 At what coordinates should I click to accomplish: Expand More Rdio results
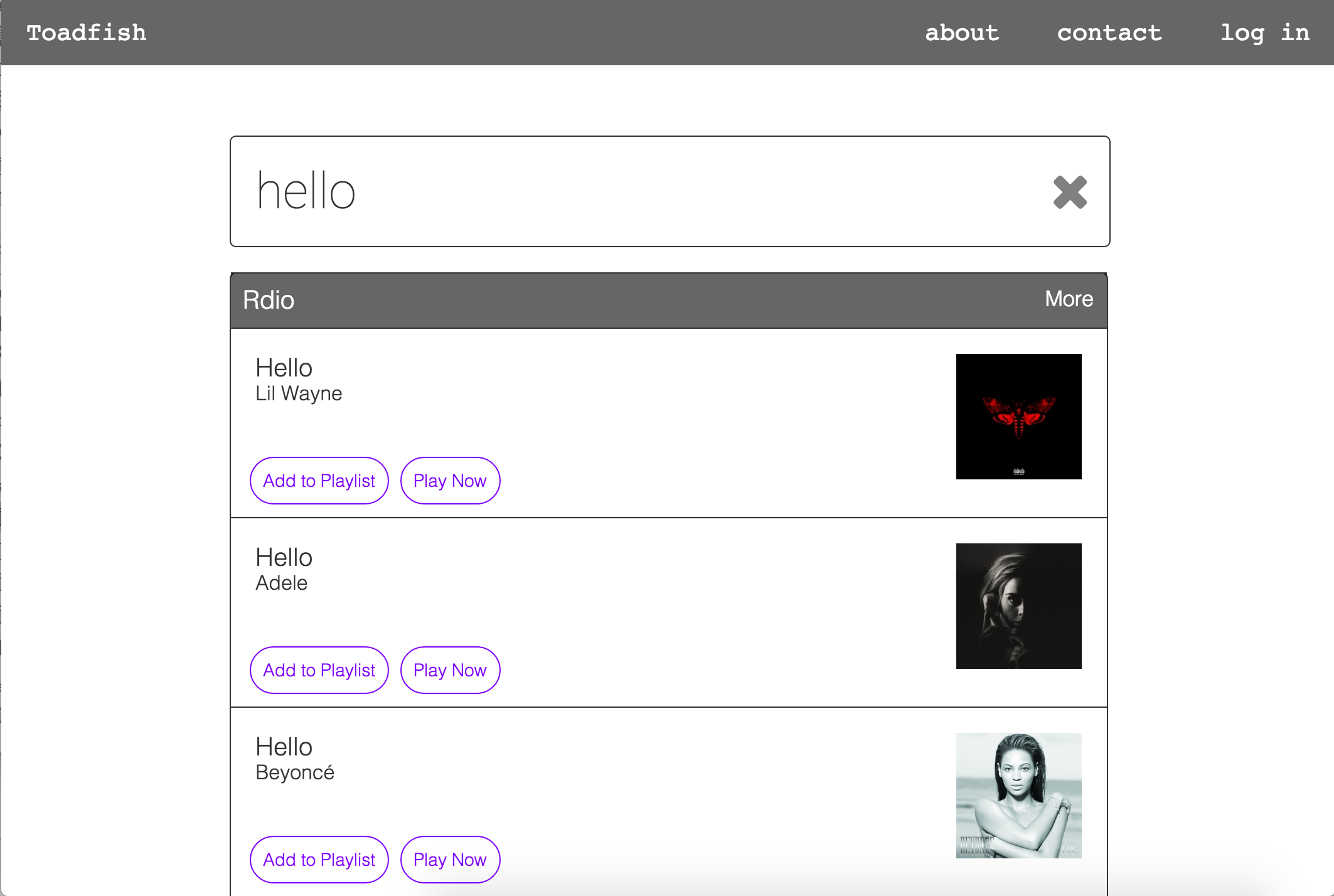pyautogui.click(x=1069, y=299)
